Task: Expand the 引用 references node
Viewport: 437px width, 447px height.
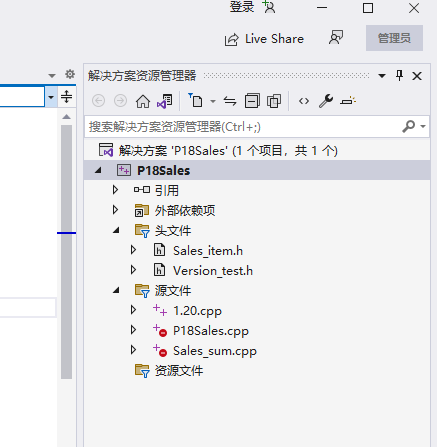Action: [115, 190]
